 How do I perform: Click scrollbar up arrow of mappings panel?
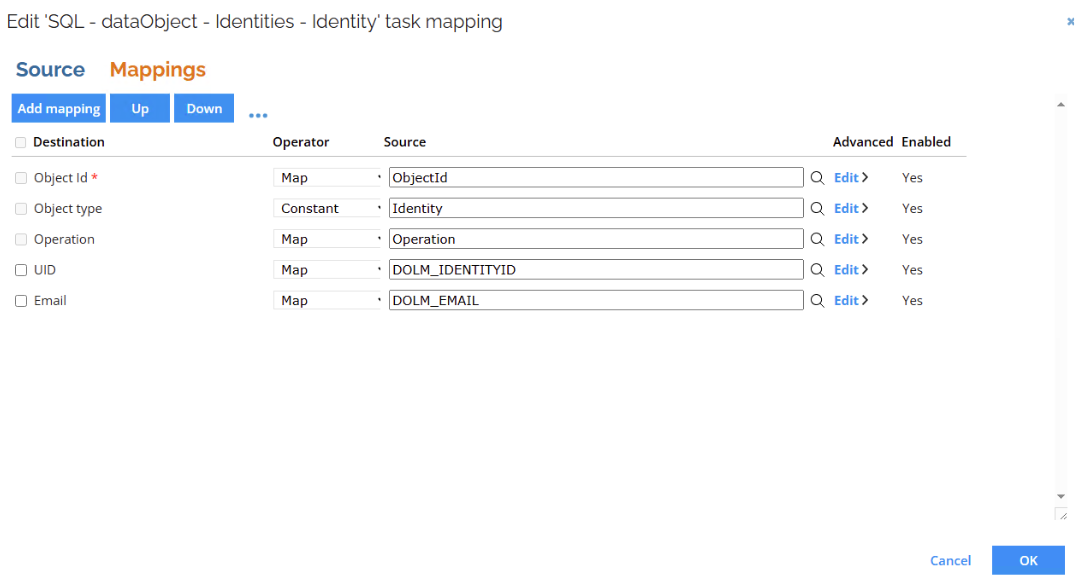(x=1061, y=104)
